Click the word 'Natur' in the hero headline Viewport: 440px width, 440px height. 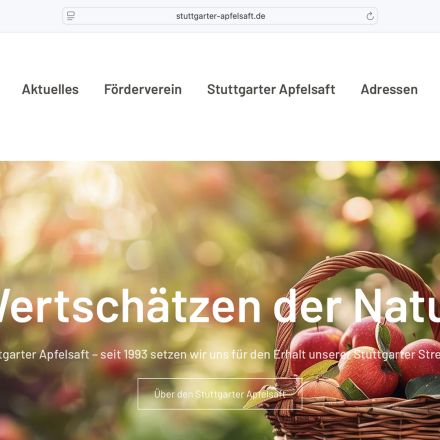point(397,306)
